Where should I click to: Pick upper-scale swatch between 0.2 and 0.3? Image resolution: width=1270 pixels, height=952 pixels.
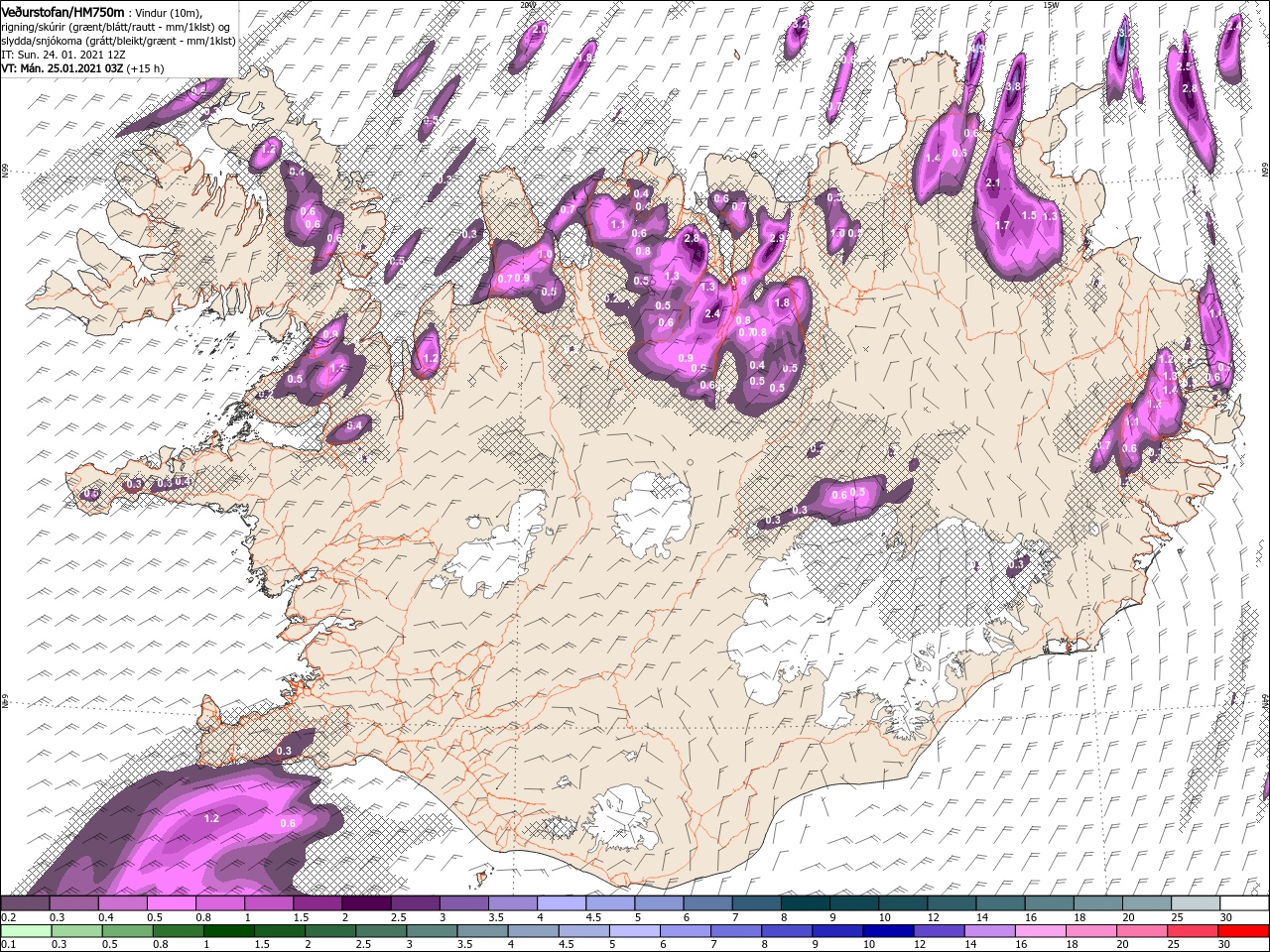pyautogui.click(x=25, y=903)
